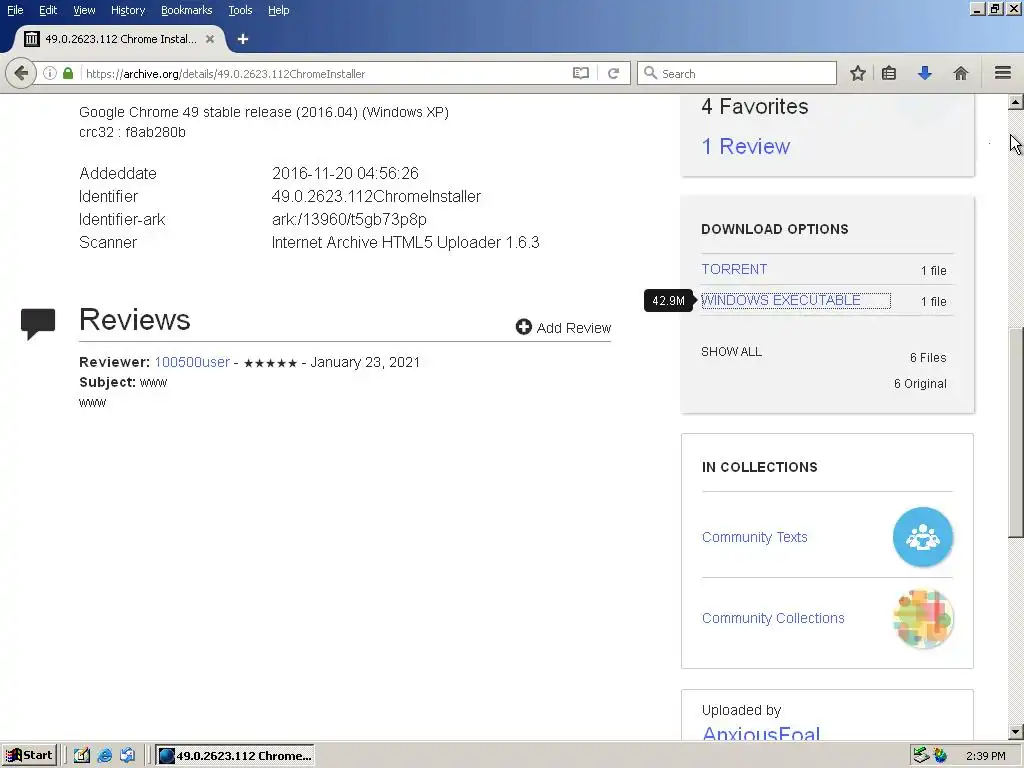The width and height of the screenshot is (1024, 768).
Task: Click the 42.9M size tooltip
Action: 668,300
